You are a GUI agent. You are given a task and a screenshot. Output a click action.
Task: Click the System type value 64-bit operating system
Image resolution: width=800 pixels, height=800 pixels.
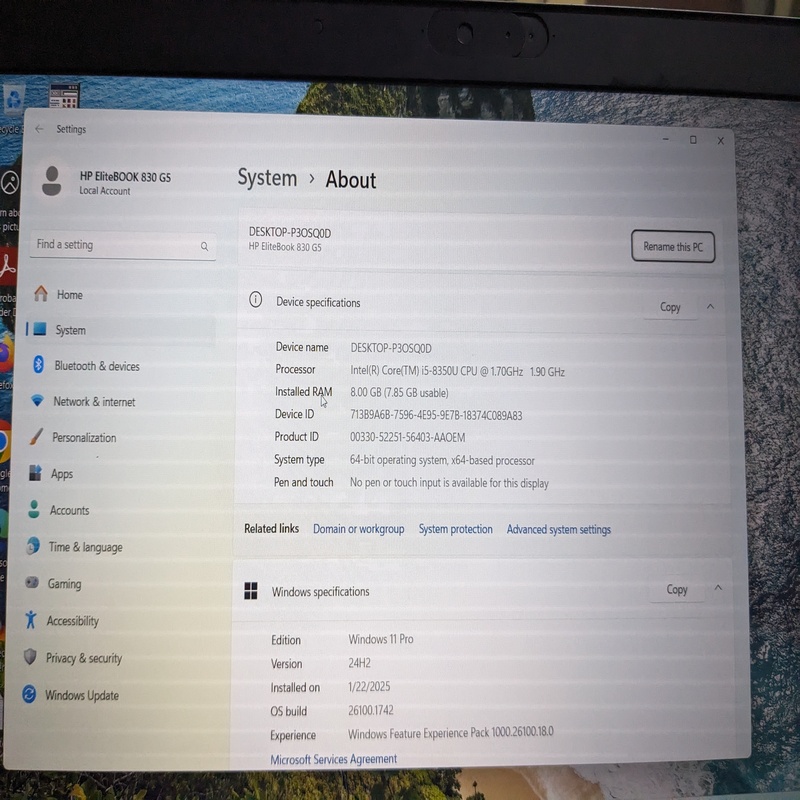click(x=442, y=460)
